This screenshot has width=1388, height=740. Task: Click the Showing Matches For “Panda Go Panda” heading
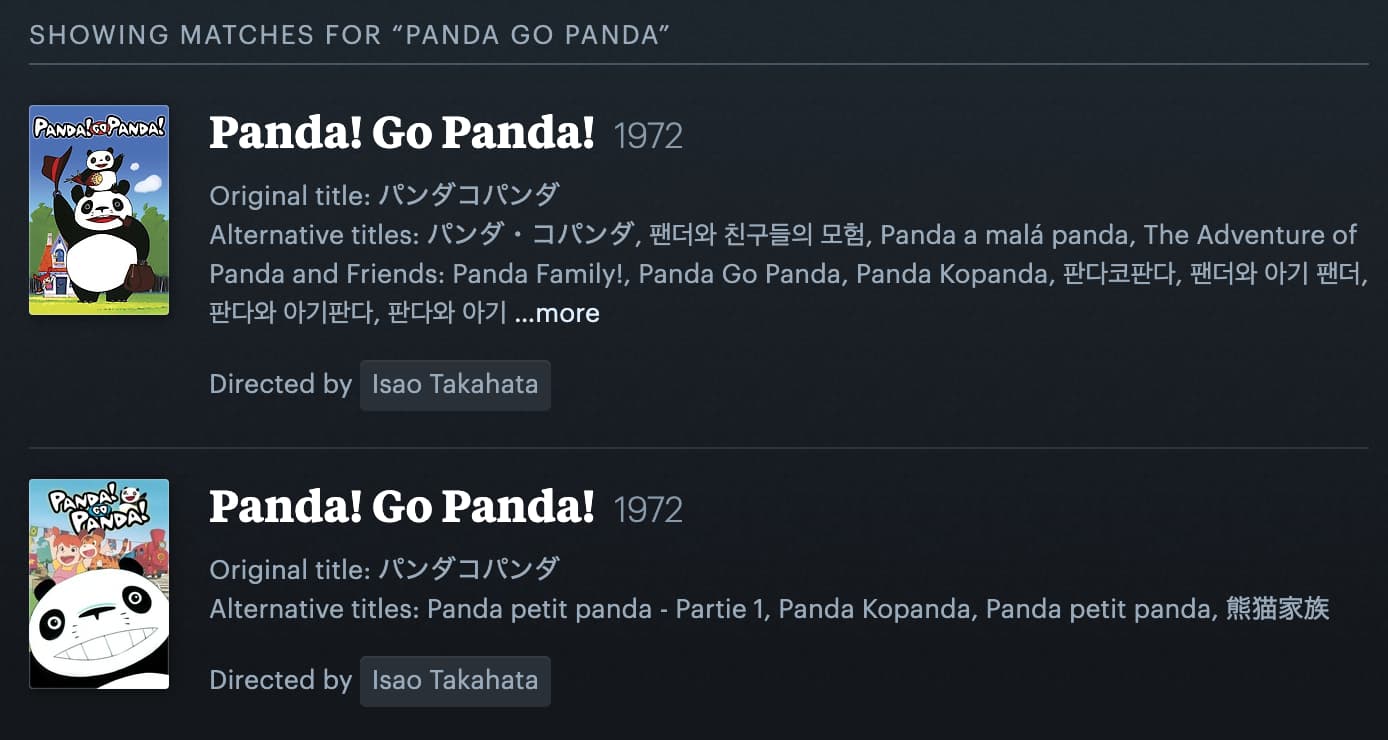(349, 35)
